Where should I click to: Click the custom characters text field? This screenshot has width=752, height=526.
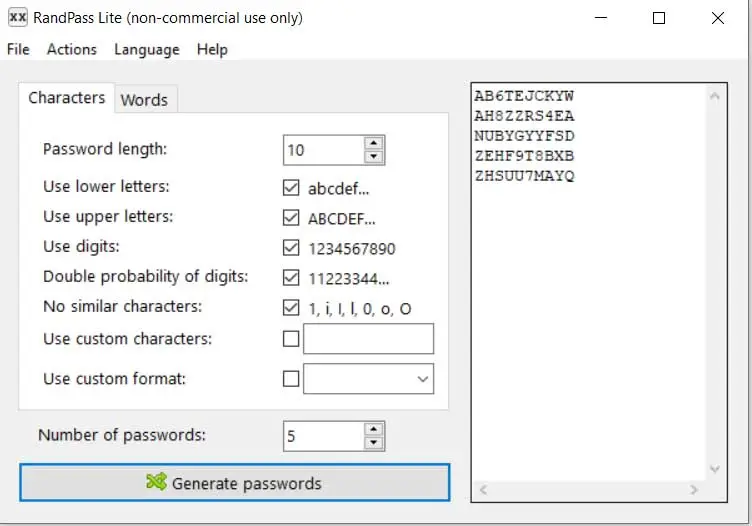[x=368, y=339]
